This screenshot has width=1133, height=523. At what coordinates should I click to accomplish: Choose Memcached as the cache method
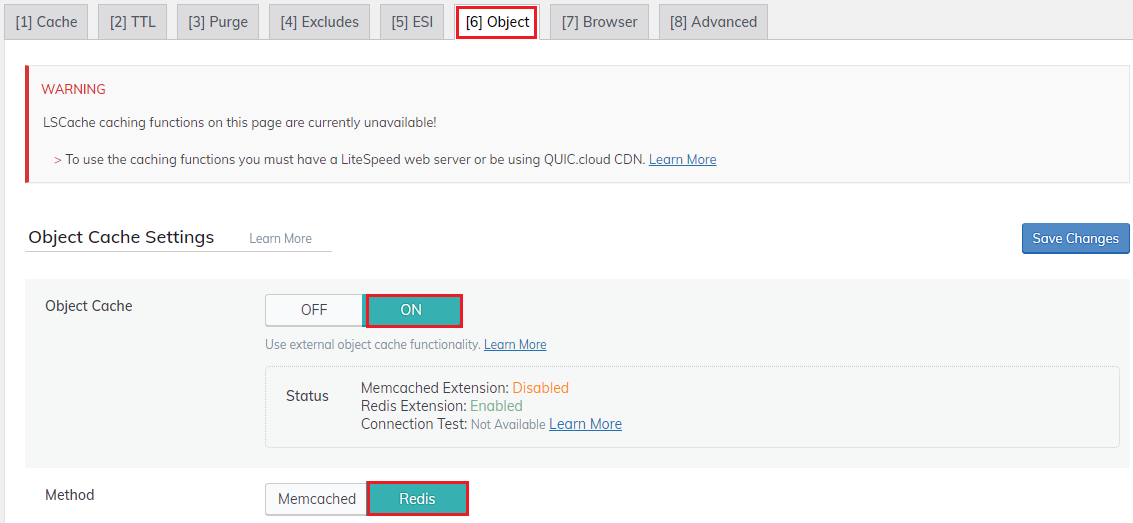pyautogui.click(x=316, y=499)
